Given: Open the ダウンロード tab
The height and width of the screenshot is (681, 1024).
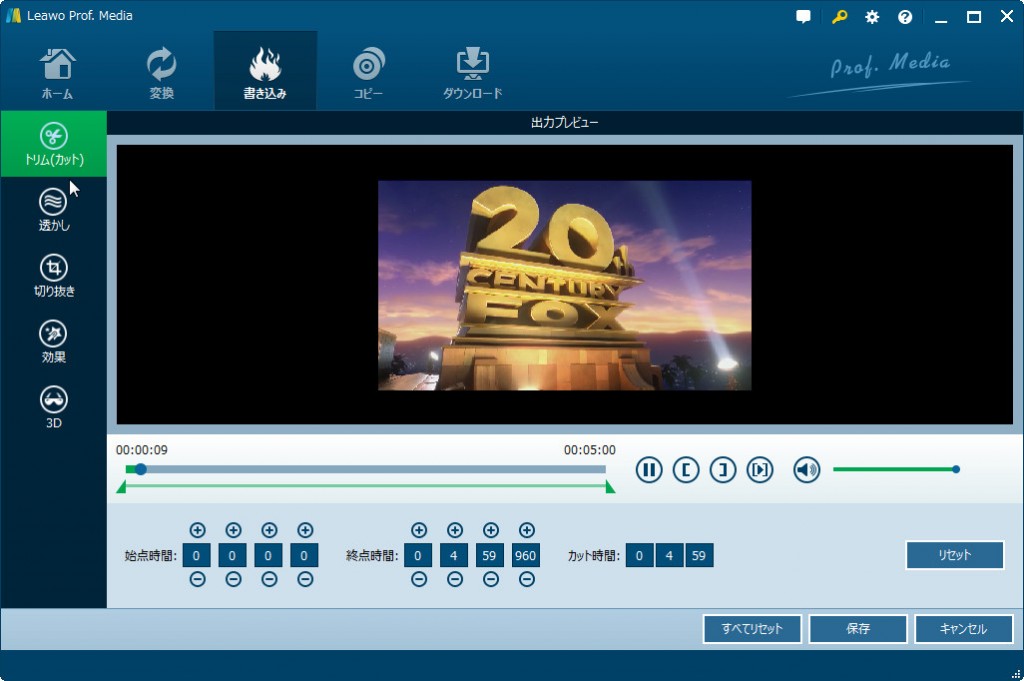Looking at the screenshot, I should pos(472,74).
